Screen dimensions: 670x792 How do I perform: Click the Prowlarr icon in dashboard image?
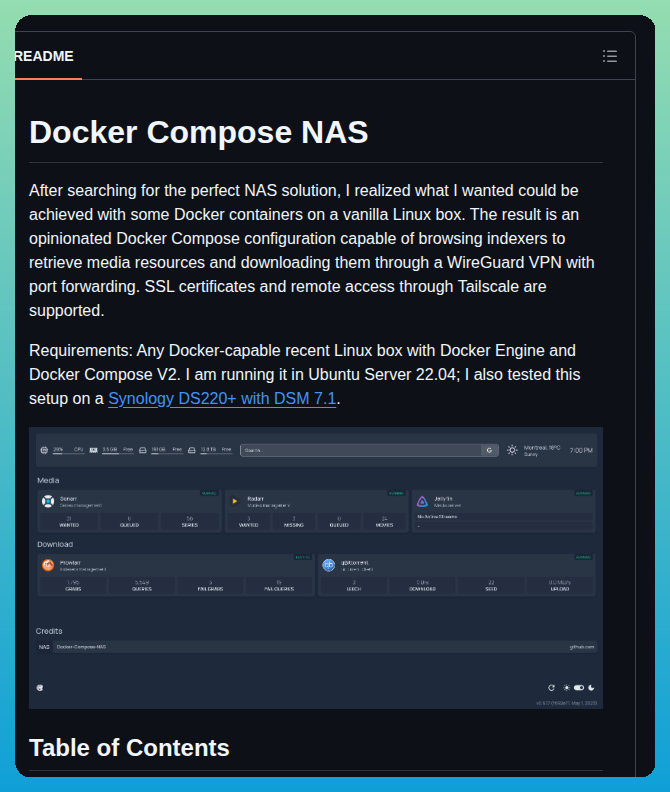pos(48,565)
